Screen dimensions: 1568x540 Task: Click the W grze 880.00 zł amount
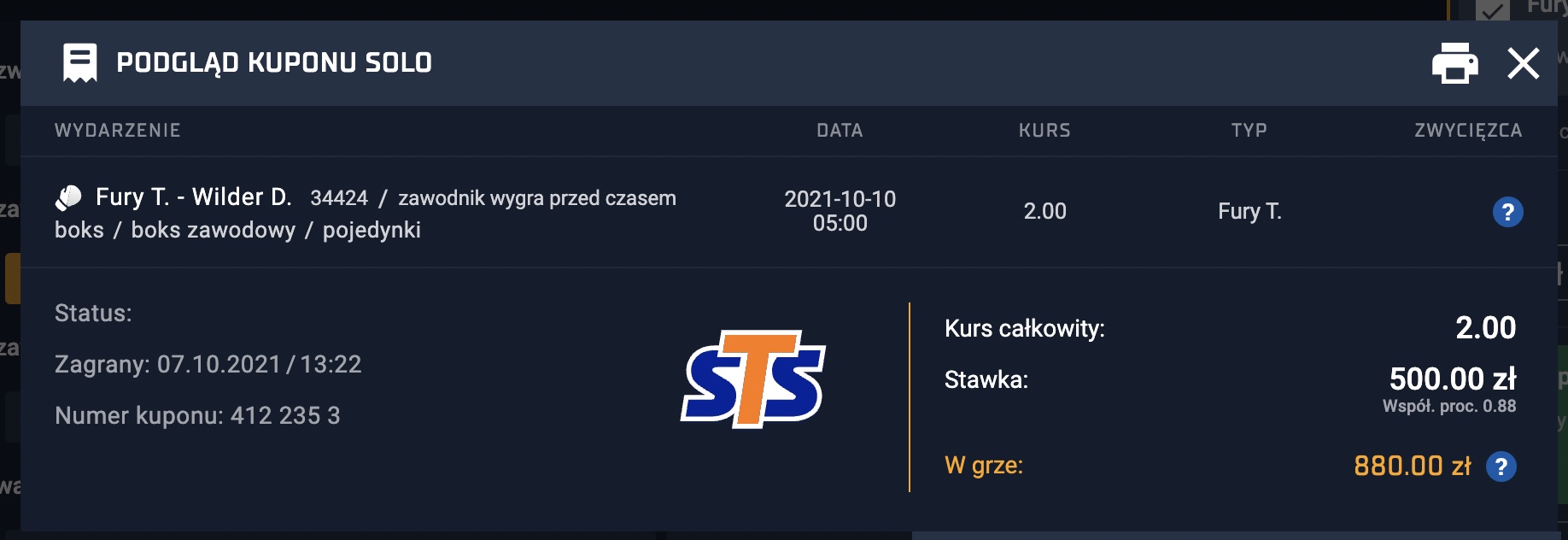coord(1413,466)
